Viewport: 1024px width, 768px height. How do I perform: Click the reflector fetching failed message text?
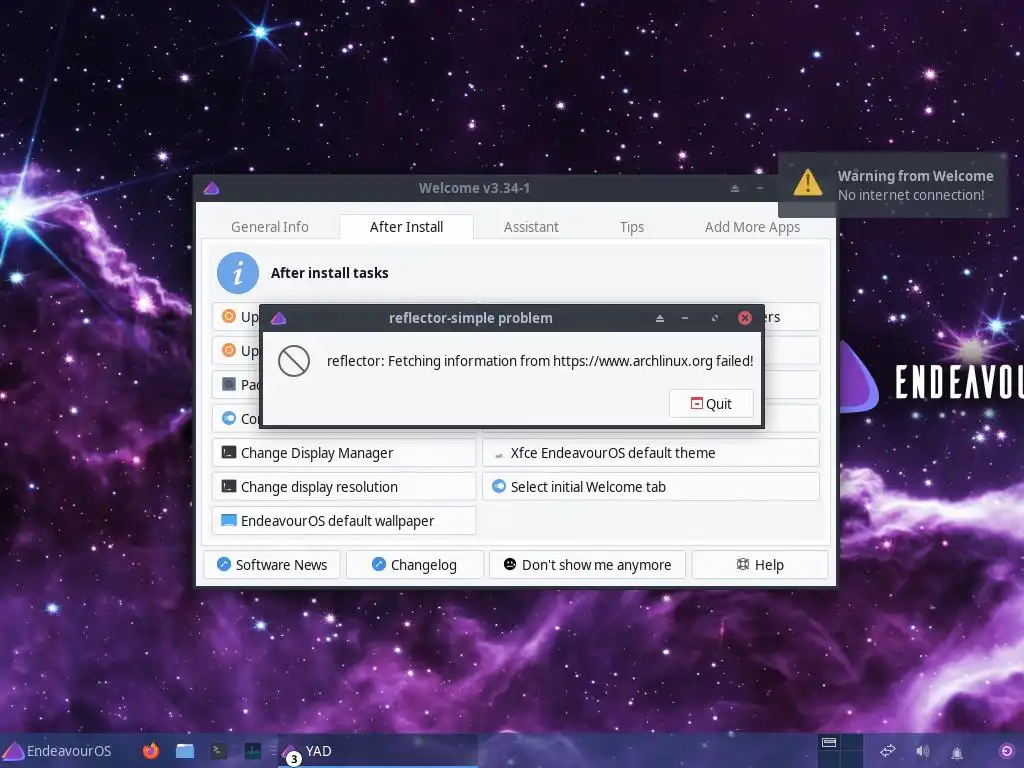pos(539,360)
